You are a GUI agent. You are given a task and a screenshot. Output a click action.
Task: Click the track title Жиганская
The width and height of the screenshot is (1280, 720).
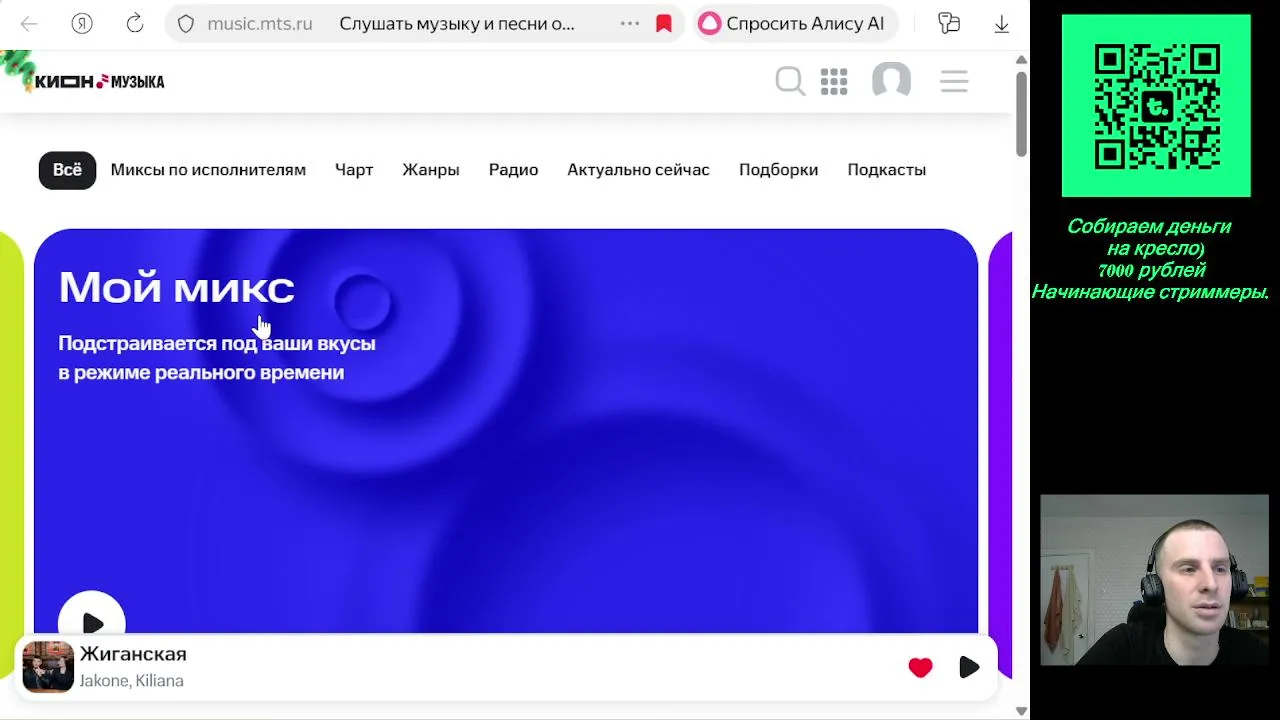[x=133, y=654]
